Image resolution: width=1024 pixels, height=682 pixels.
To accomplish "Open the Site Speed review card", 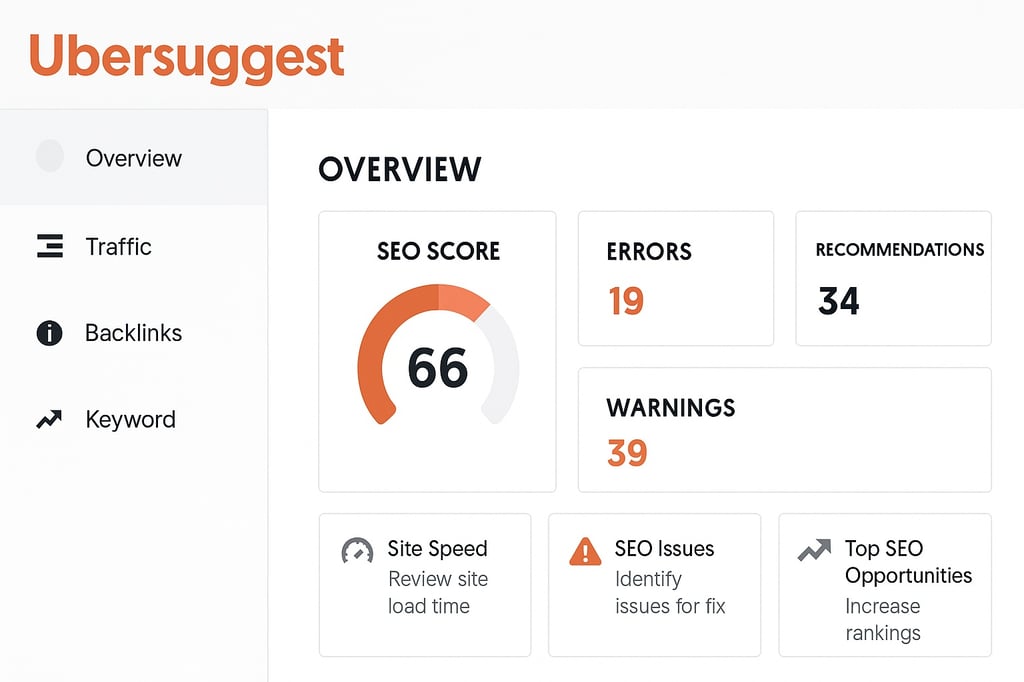I will point(425,585).
